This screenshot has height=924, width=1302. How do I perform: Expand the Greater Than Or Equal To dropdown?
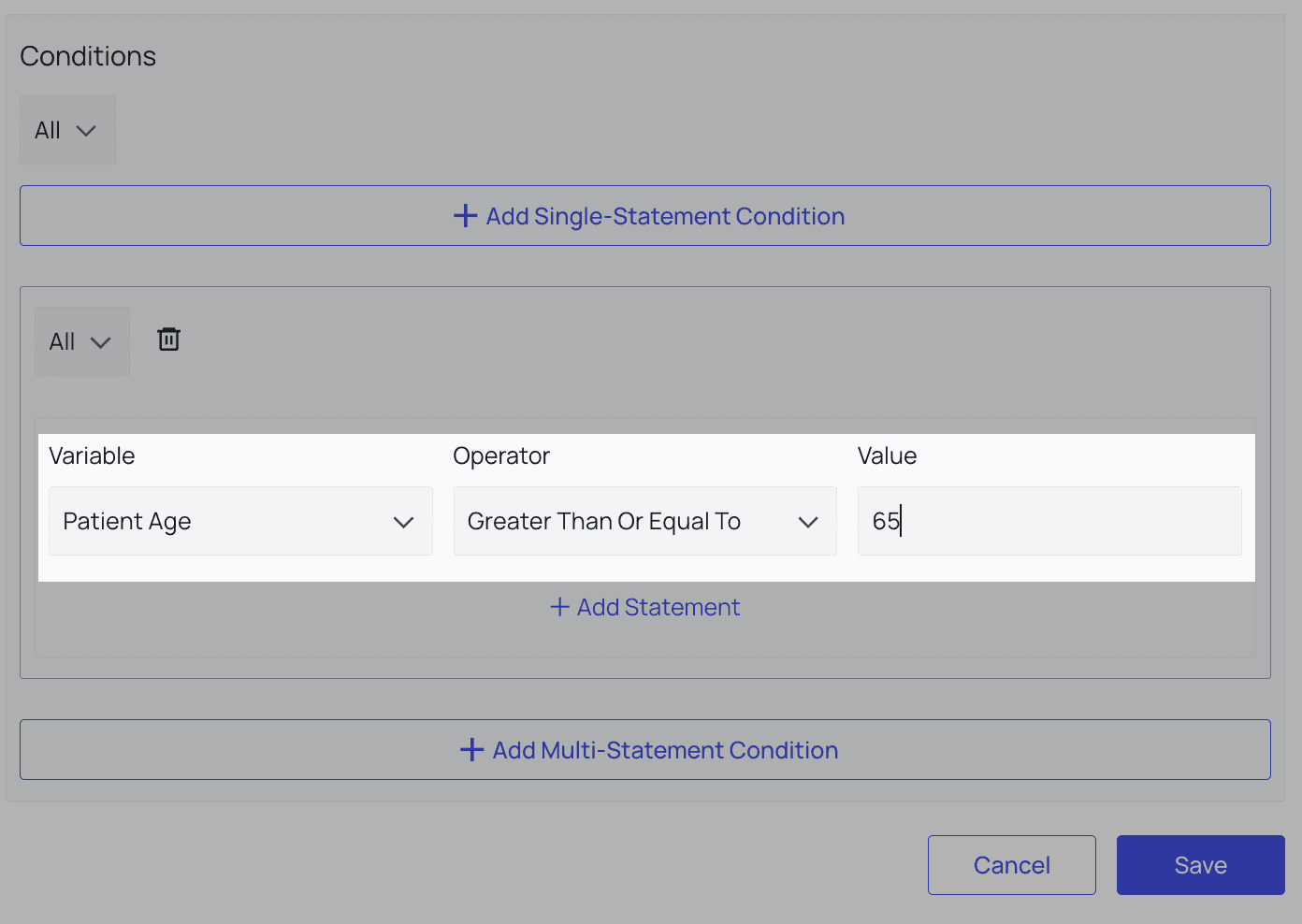click(x=644, y=521)
